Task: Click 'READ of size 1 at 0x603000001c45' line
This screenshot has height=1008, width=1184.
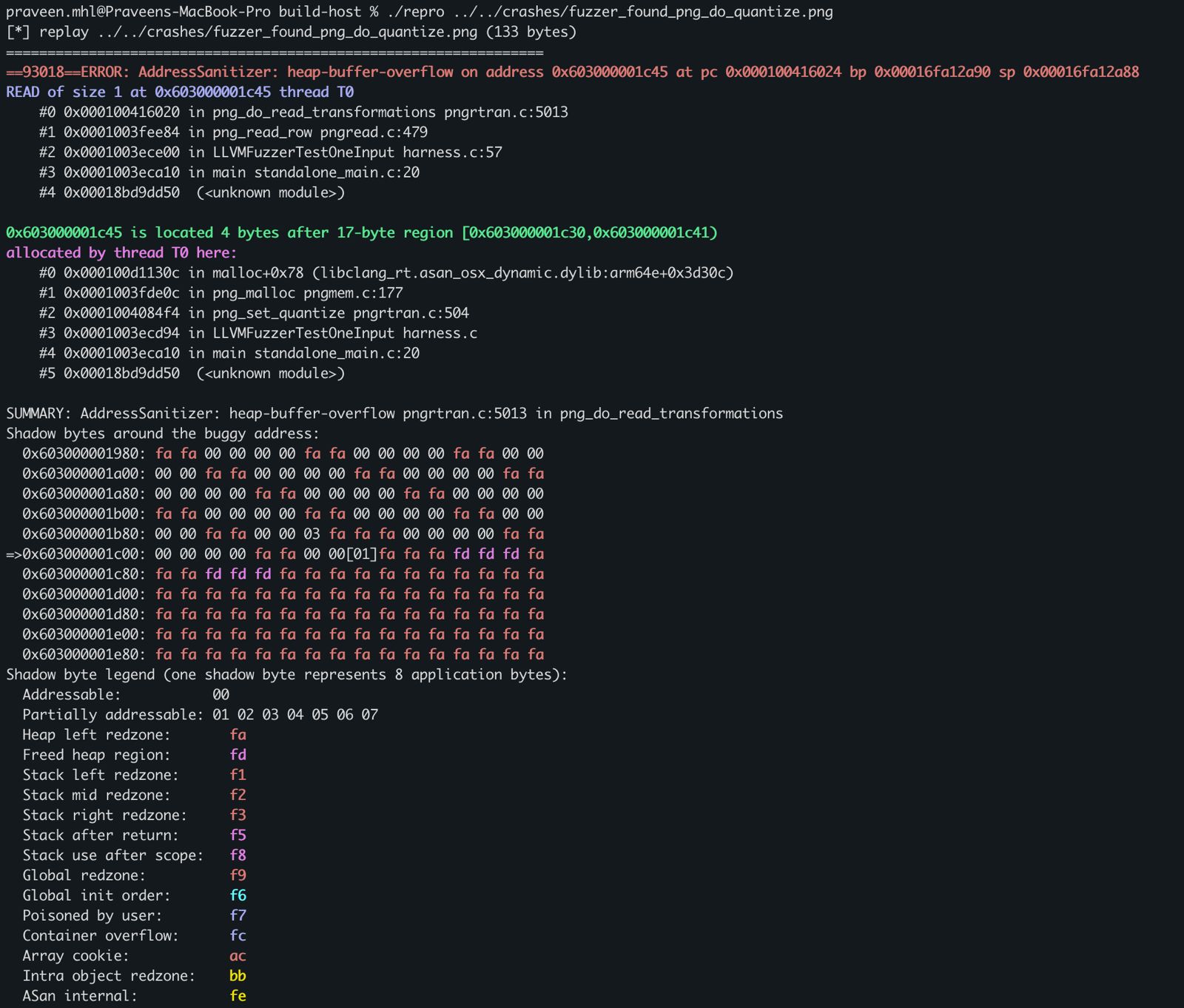Action: click(180, 92)
